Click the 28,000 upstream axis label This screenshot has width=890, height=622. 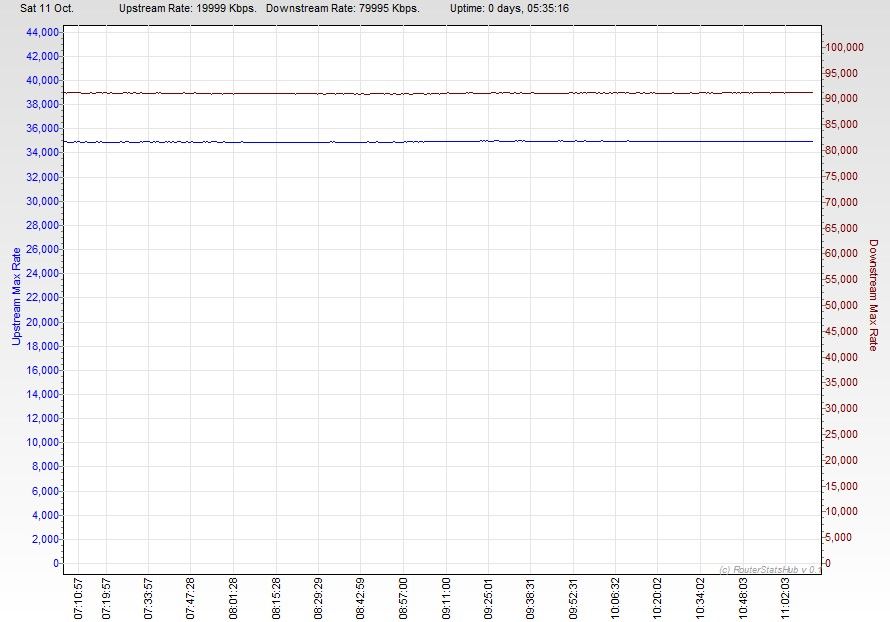point(42,225)
